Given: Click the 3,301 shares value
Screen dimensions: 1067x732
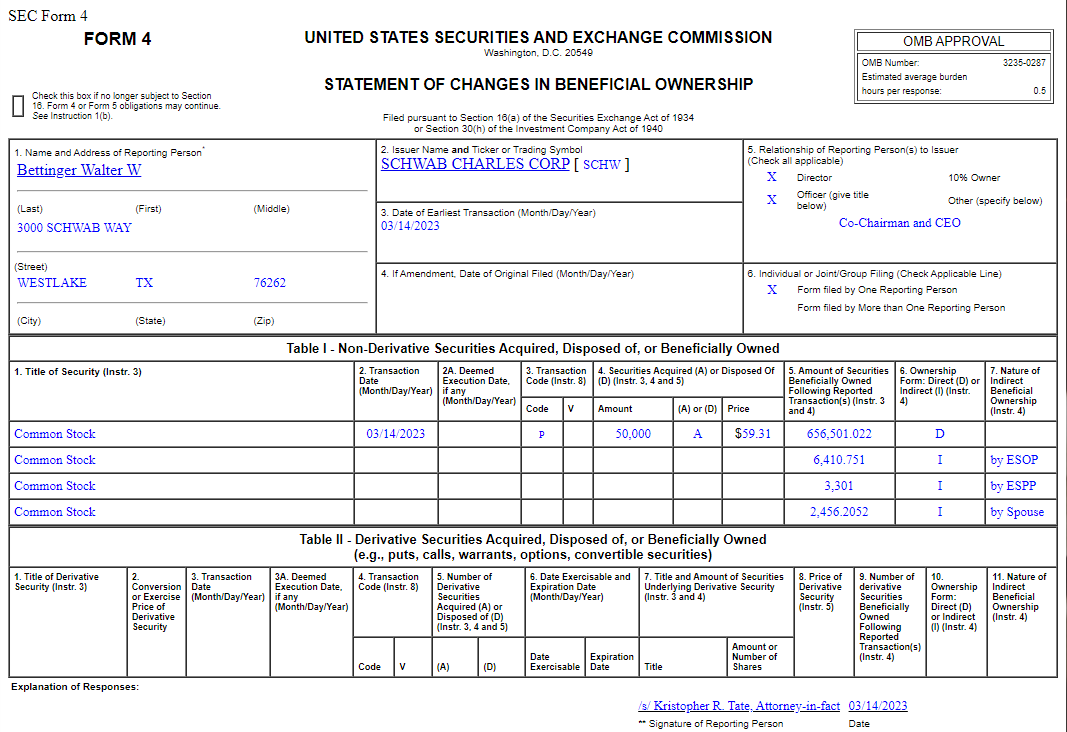Looking at the screenshot, I should (x=839, y=486).
